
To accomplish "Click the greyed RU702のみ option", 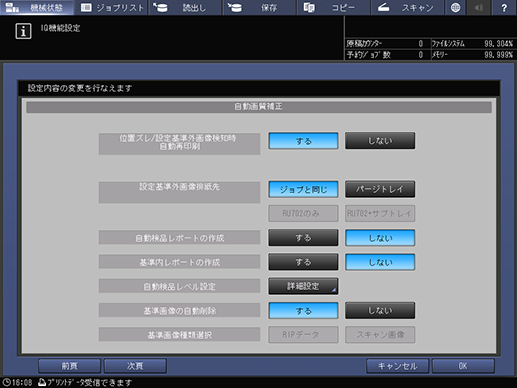I will coord(303,213).
